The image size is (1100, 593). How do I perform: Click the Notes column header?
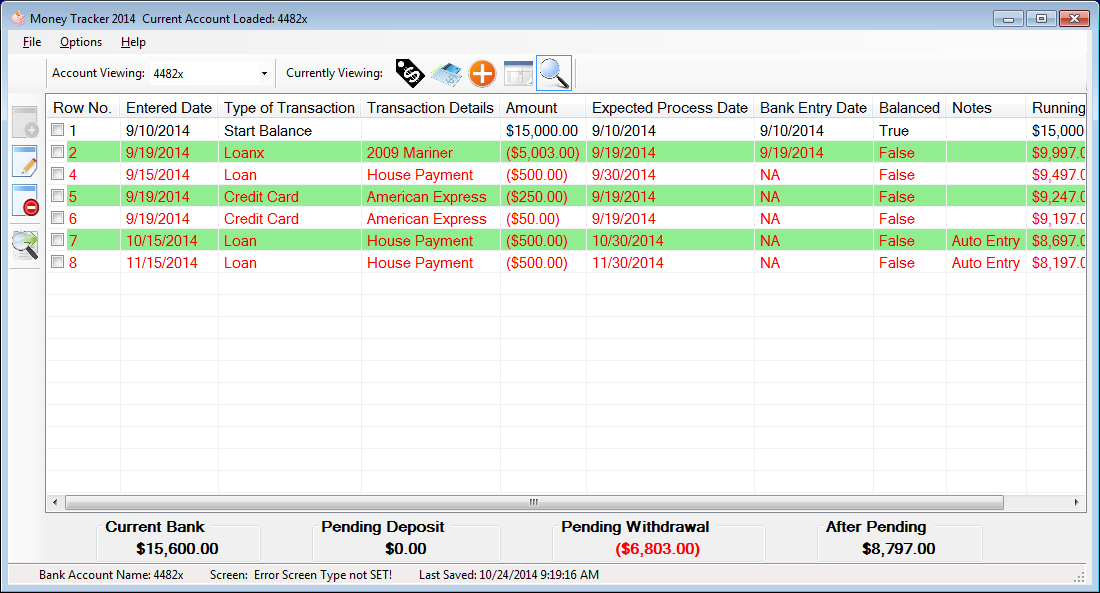[986, 107]
